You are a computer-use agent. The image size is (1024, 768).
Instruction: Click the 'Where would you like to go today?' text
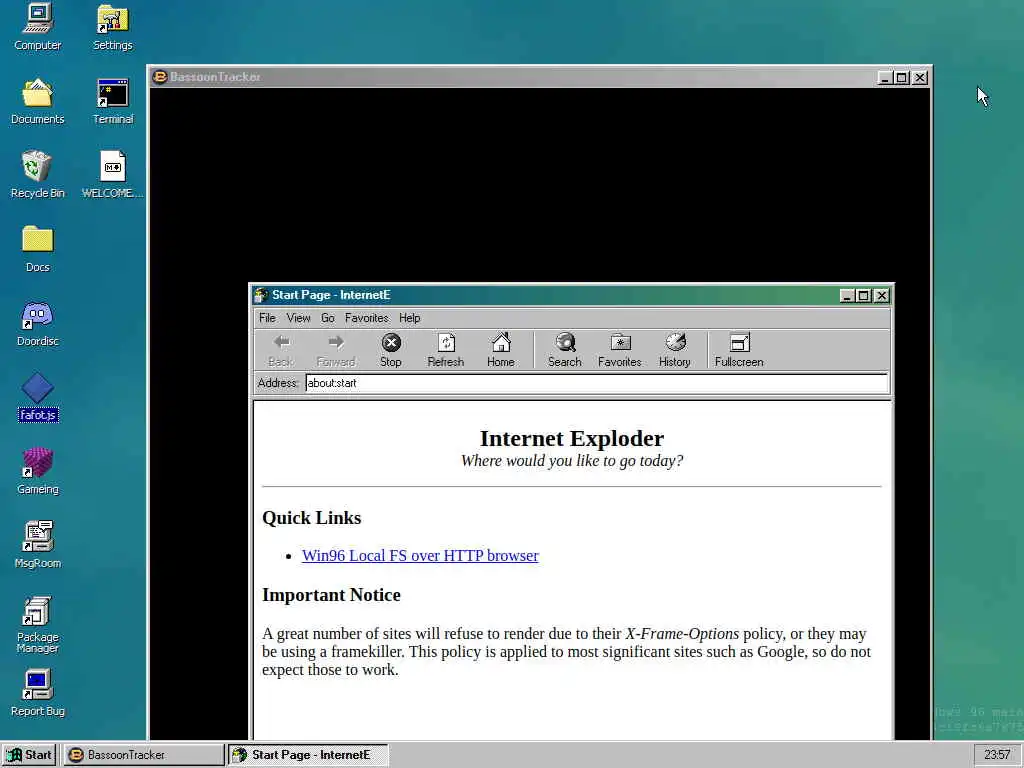coord(571,461)
